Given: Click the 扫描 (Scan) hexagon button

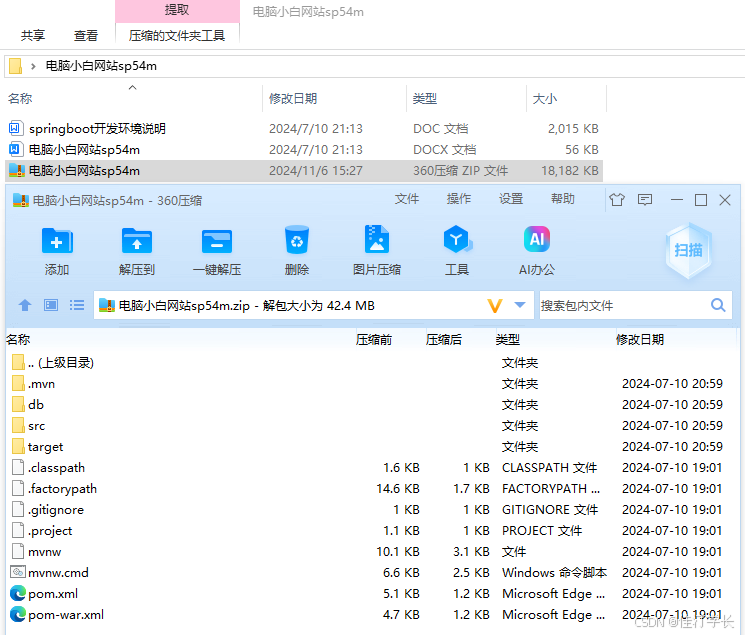Looking at the screenshot, I should pos(688,250).
